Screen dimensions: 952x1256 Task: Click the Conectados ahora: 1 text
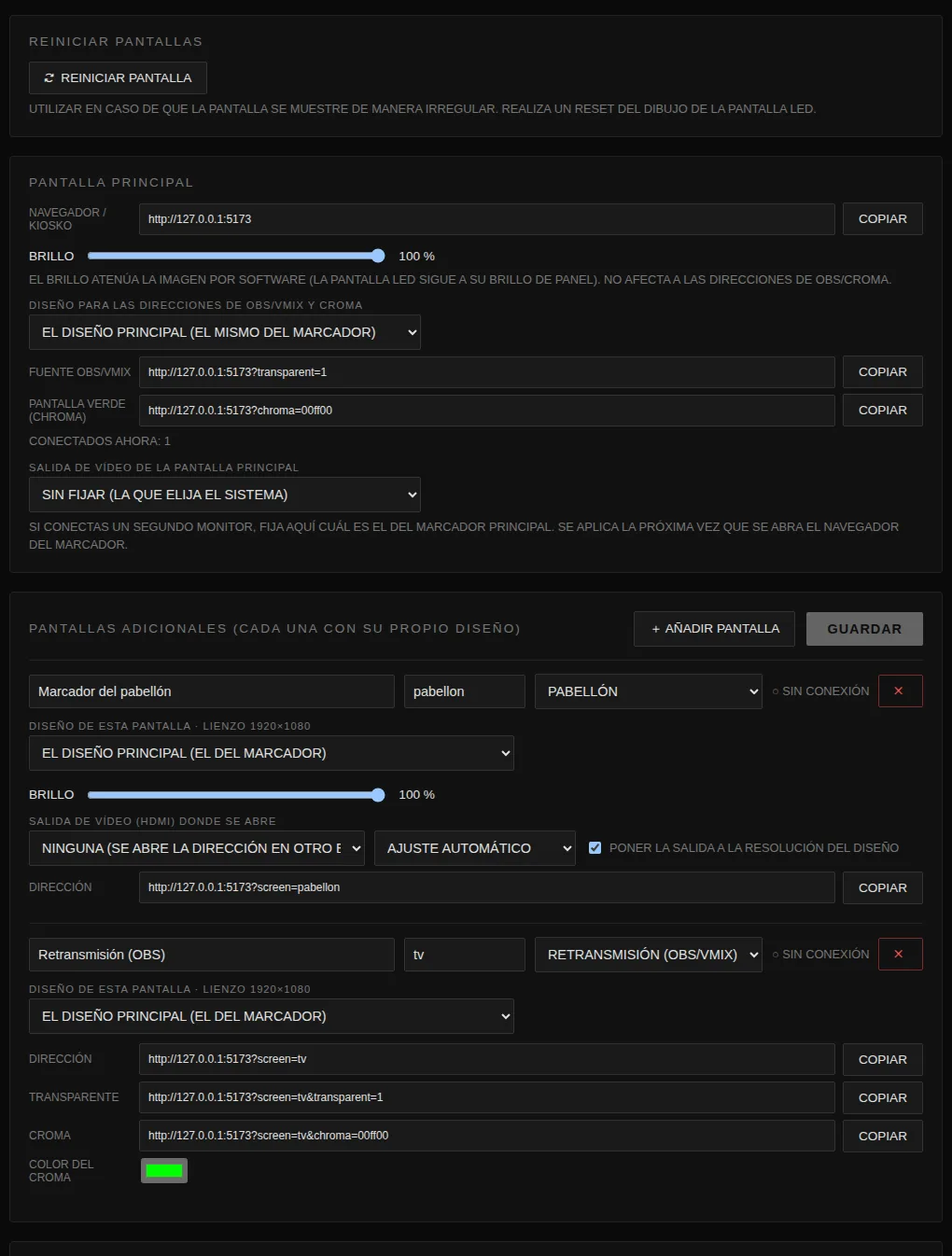pyautogui.click(x=100, y=441)
